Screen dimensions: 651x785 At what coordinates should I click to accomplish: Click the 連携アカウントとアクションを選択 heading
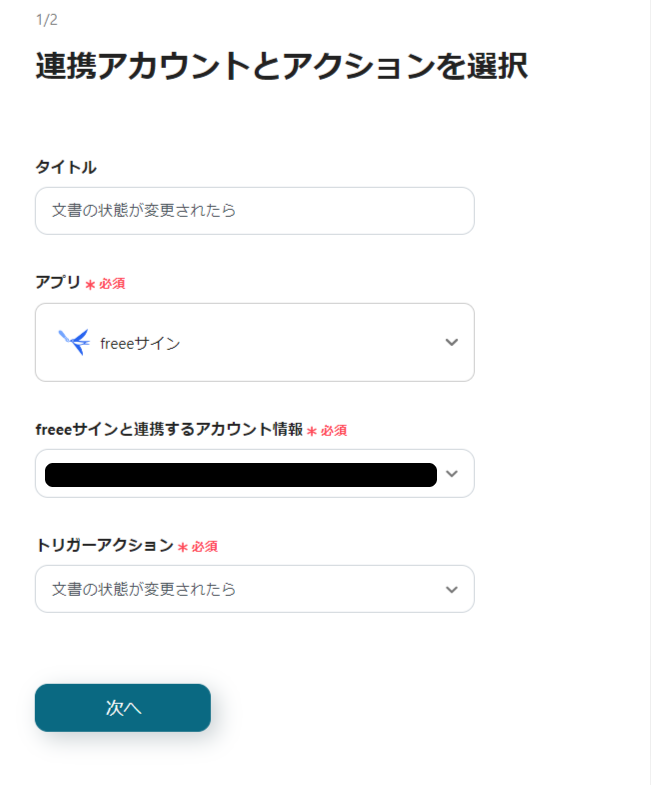281,66
